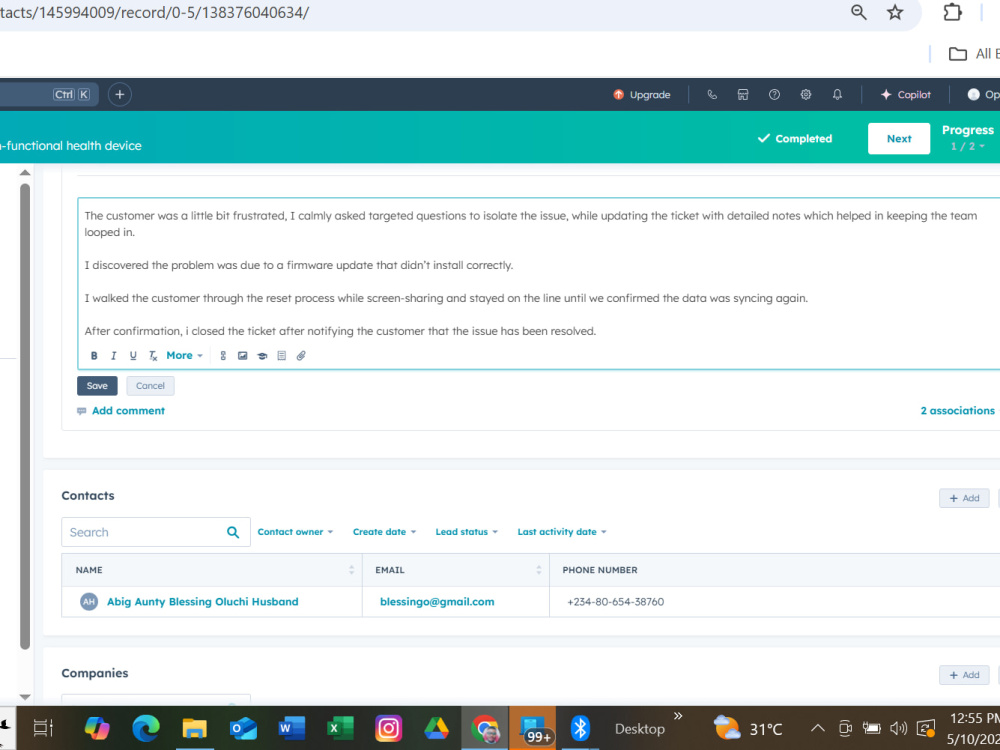Open Excel from the taskbar
The height and width of the screenshot is (750, 1000).
click(x=340, y=728)
